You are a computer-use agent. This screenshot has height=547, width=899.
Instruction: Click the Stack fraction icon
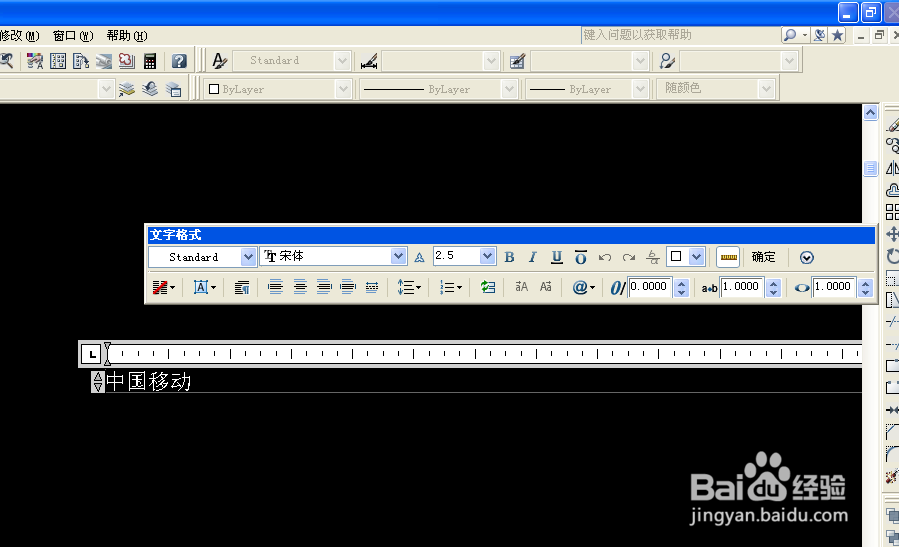point(652,257)
